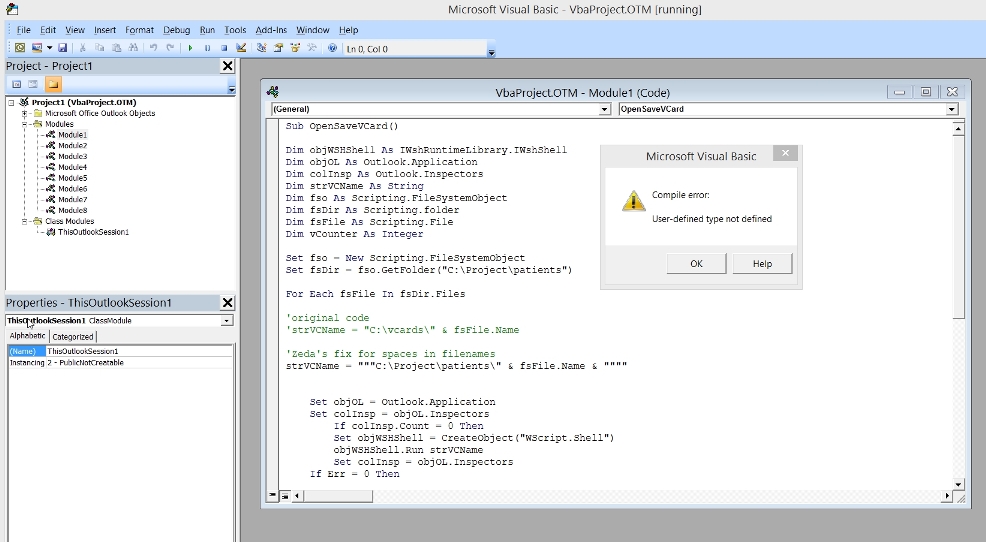Image resolution: width=986 pixels, height=542 pixels.
Task: Open the Debug menu
Action: pos(177,30)
